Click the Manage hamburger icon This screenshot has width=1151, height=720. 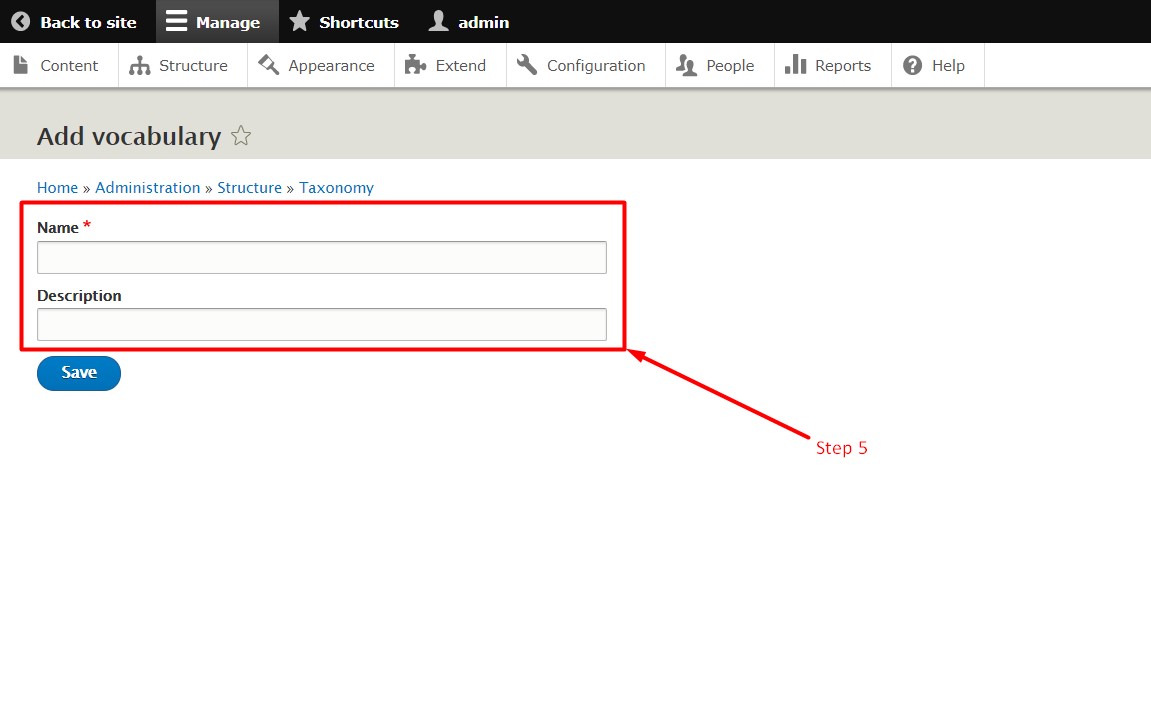pyautogui.click(x=176, y=21)
